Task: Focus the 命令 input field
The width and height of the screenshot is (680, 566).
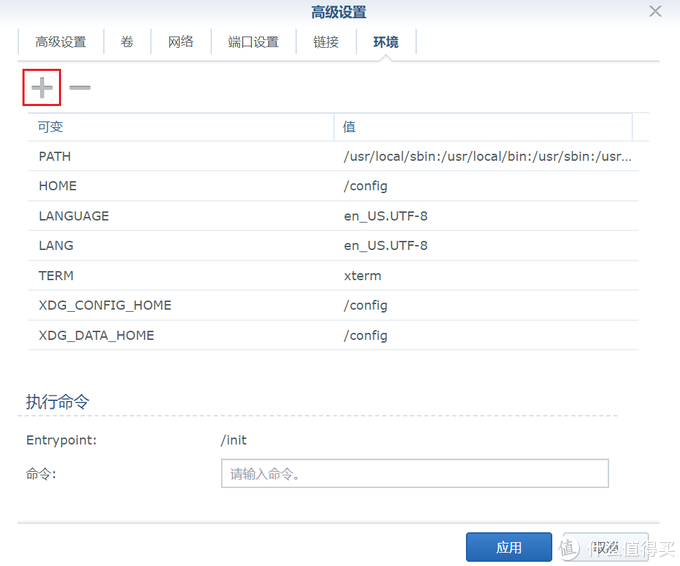Action: tap(414, 473)
